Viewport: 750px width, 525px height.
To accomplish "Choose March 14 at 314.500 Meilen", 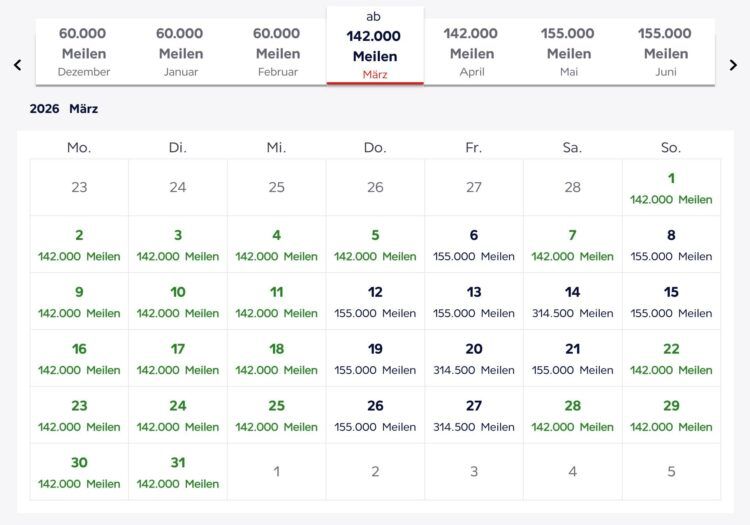I will [x=572, y=302].
